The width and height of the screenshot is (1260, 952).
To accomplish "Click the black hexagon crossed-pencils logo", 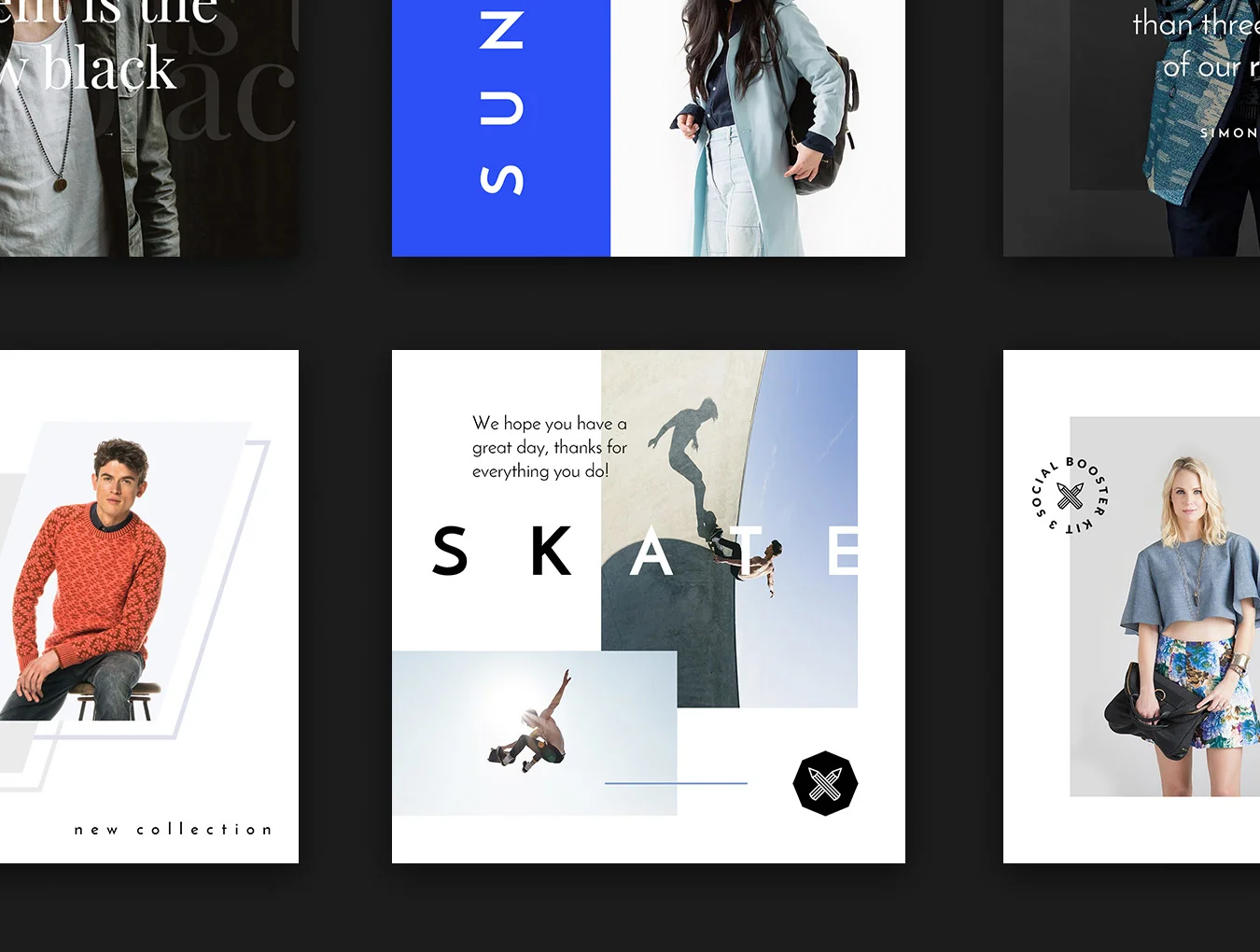I will (x=825, y=784).
